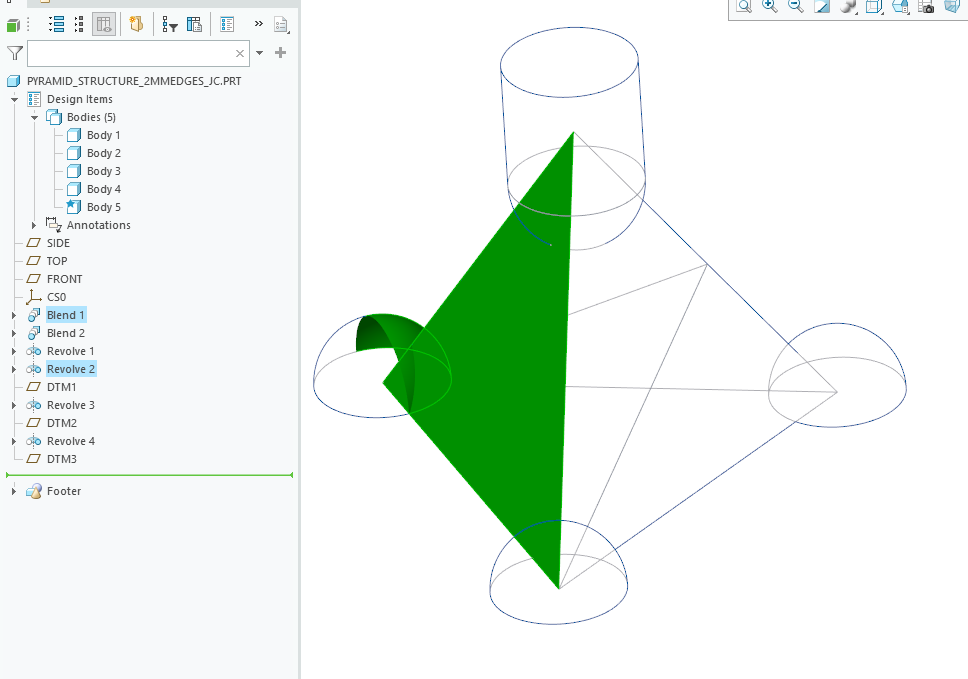968x679 pixels.
Task: Click the starred Body 5 icon
Action: click(73, 206)
